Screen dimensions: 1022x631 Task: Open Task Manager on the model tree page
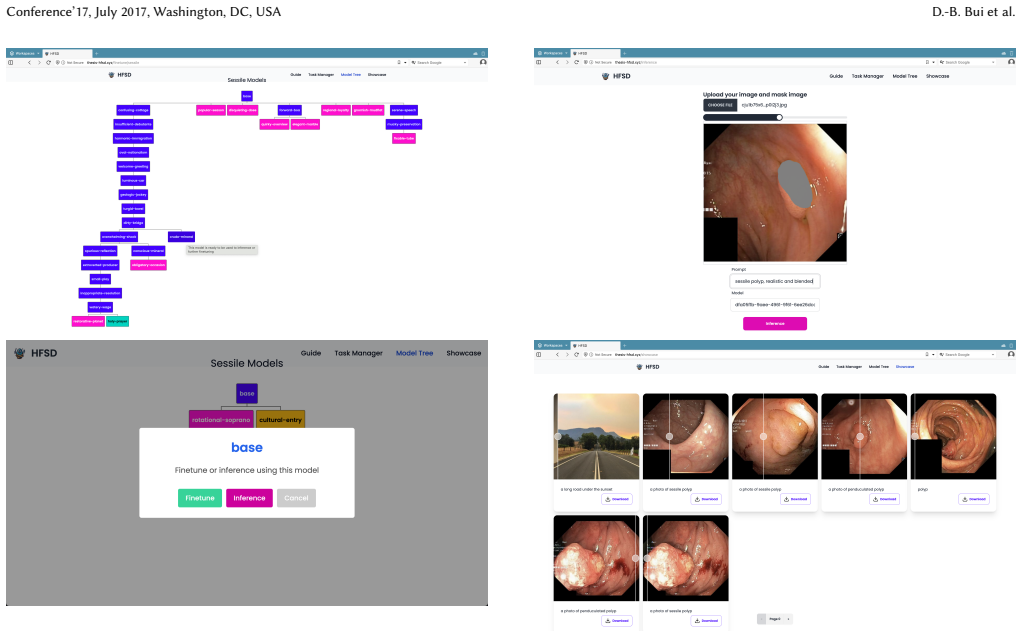coord(321,74)
